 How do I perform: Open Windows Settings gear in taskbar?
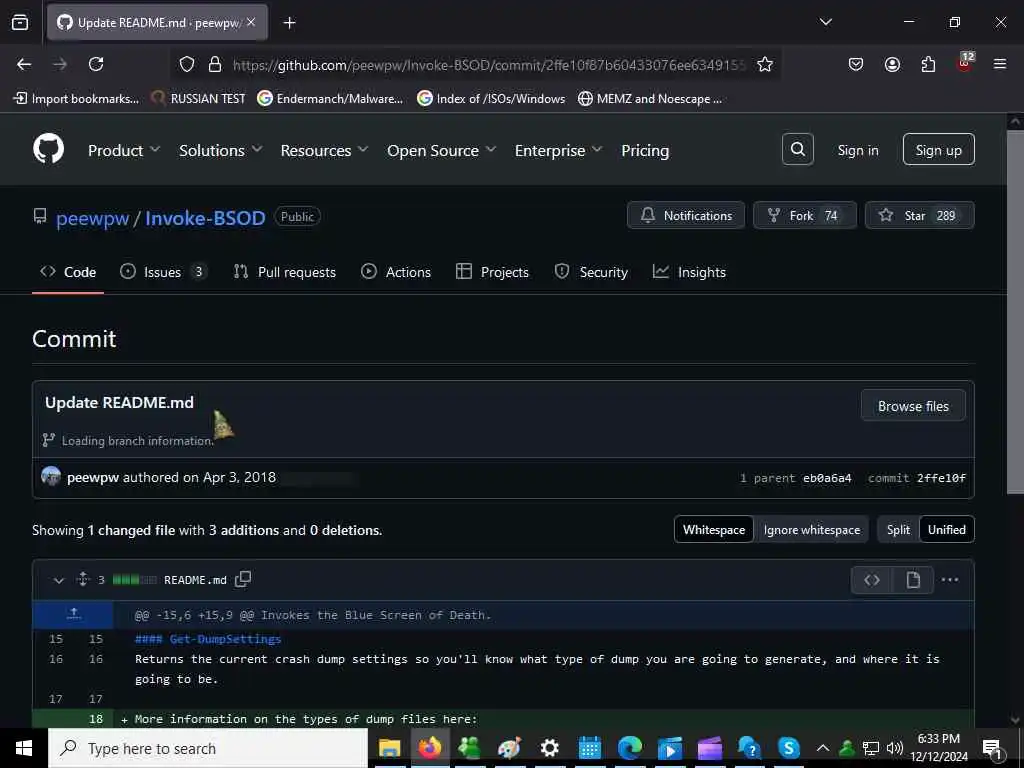550,748
